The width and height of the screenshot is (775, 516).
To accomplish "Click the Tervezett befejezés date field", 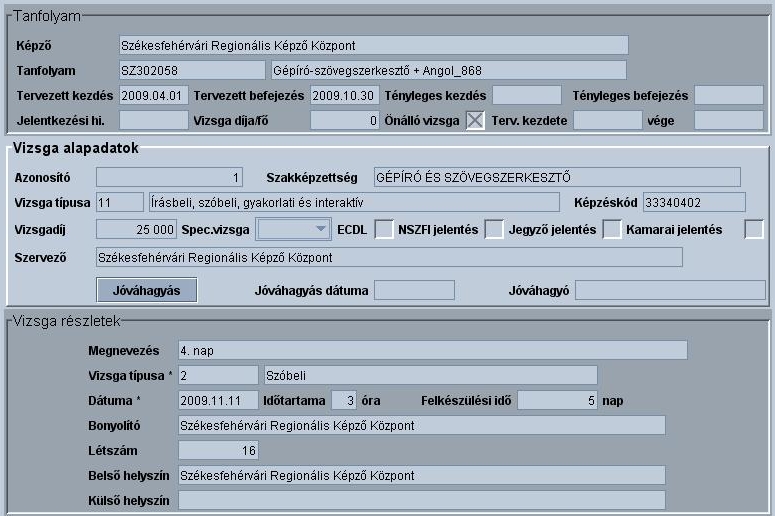I will click(x=344, y=96).
